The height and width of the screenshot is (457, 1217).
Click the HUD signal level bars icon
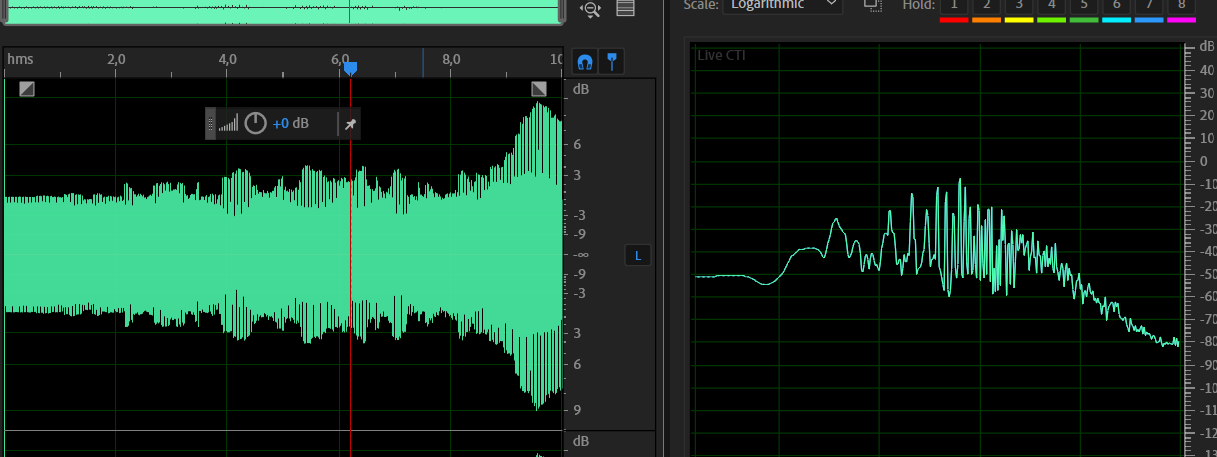229,124
